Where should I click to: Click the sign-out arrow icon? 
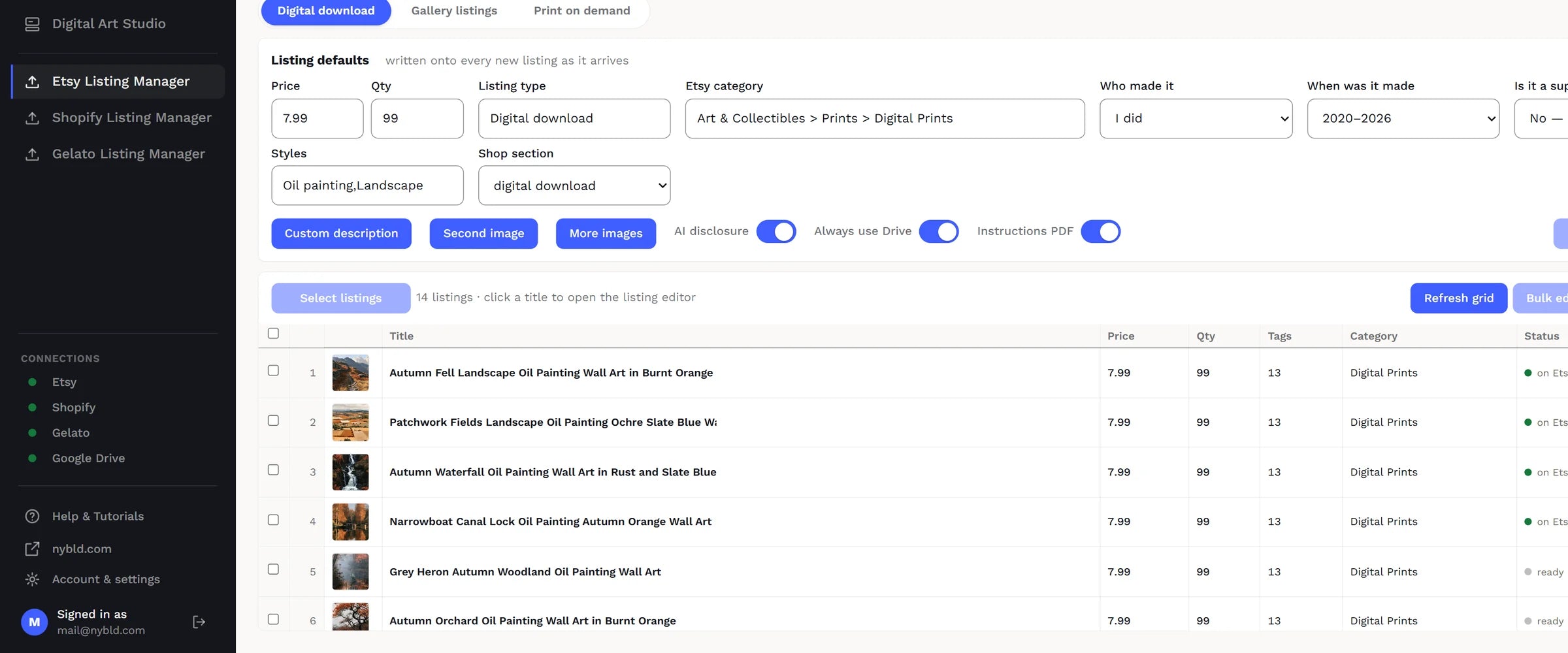[199, 622]
